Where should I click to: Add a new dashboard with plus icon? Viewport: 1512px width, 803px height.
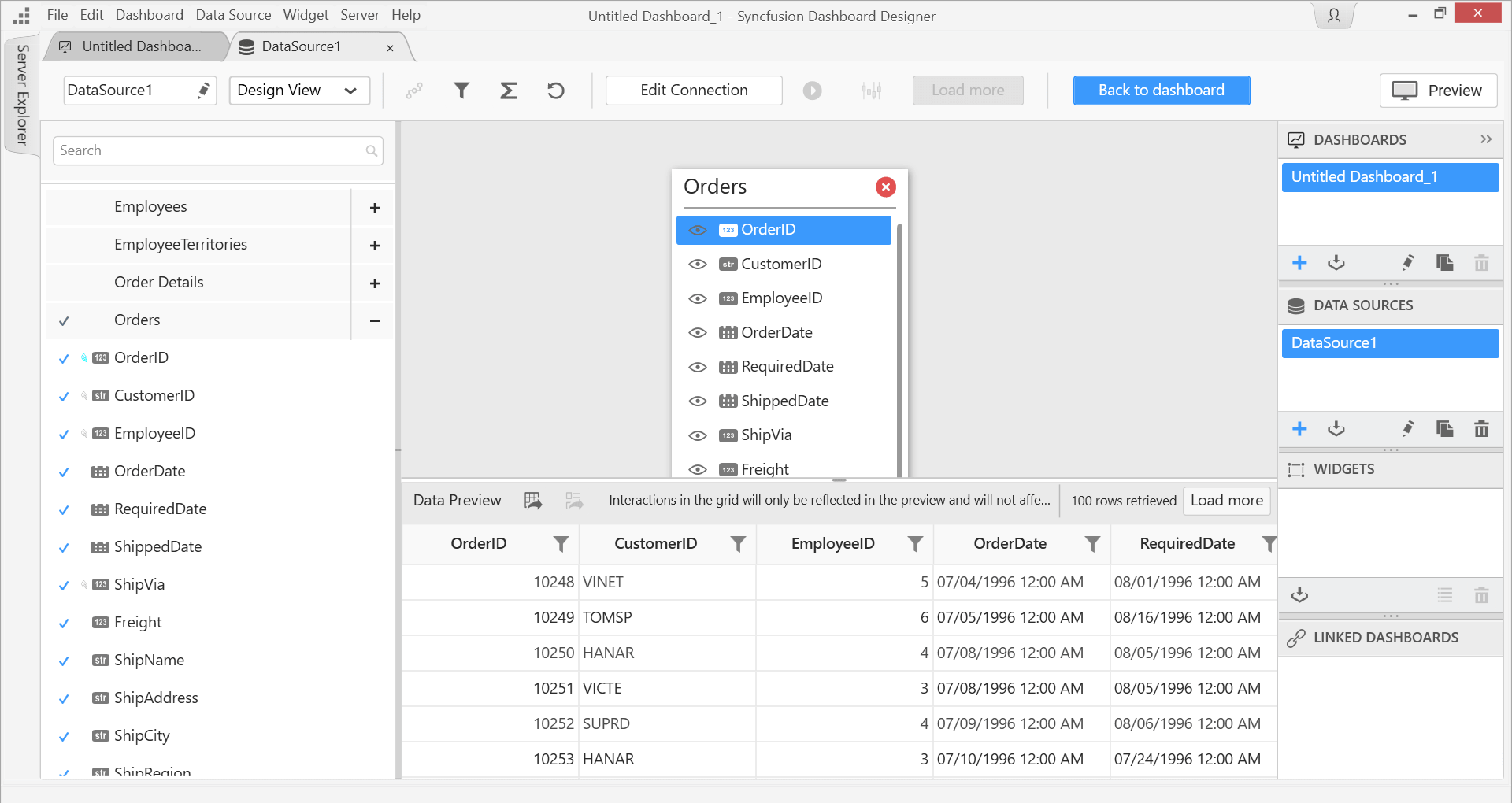pos(1299,263)
